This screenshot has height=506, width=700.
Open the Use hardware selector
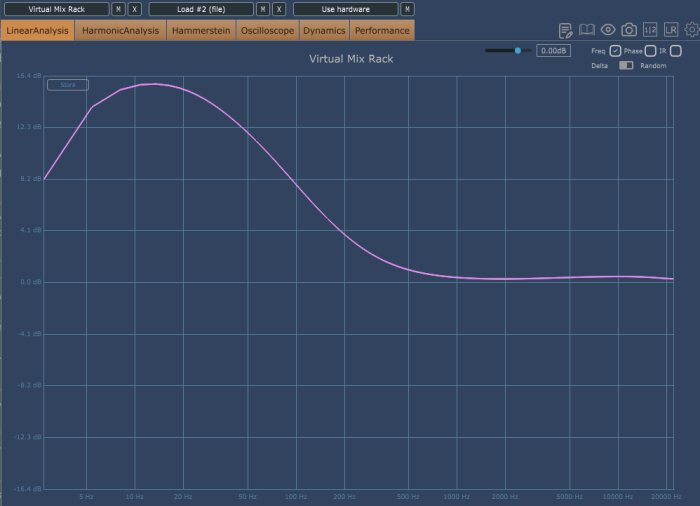346,9
